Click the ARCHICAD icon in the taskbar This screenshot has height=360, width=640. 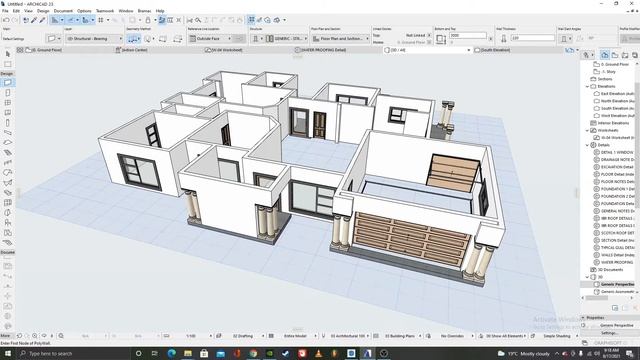point(367,353)
